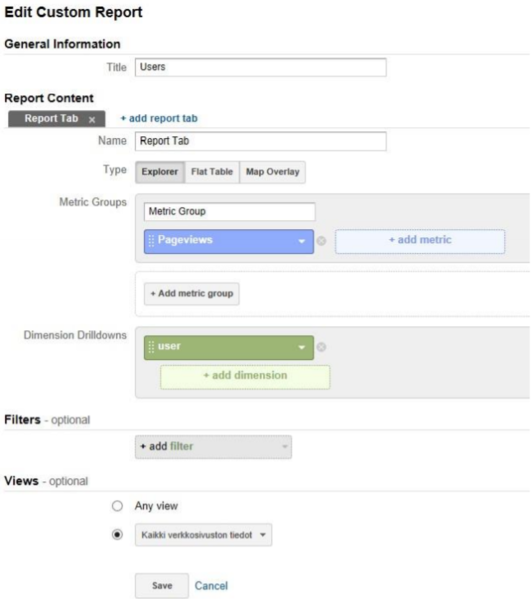Click the Save button

[x=162, y=586]
